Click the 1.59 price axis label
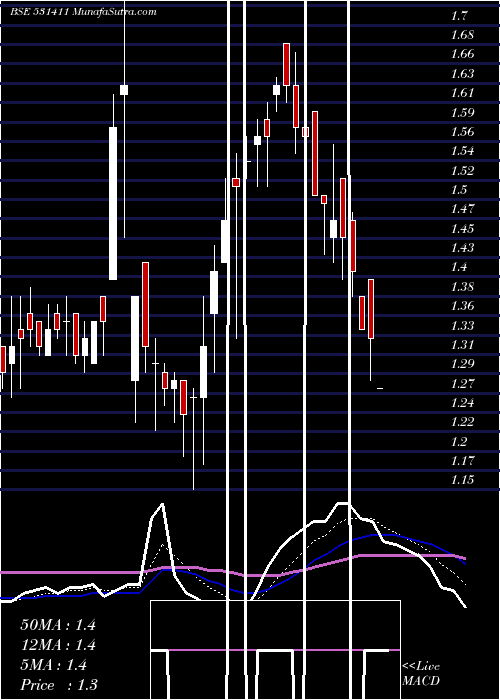The height and width of the screenshot is (700, 500). (462, 112)
